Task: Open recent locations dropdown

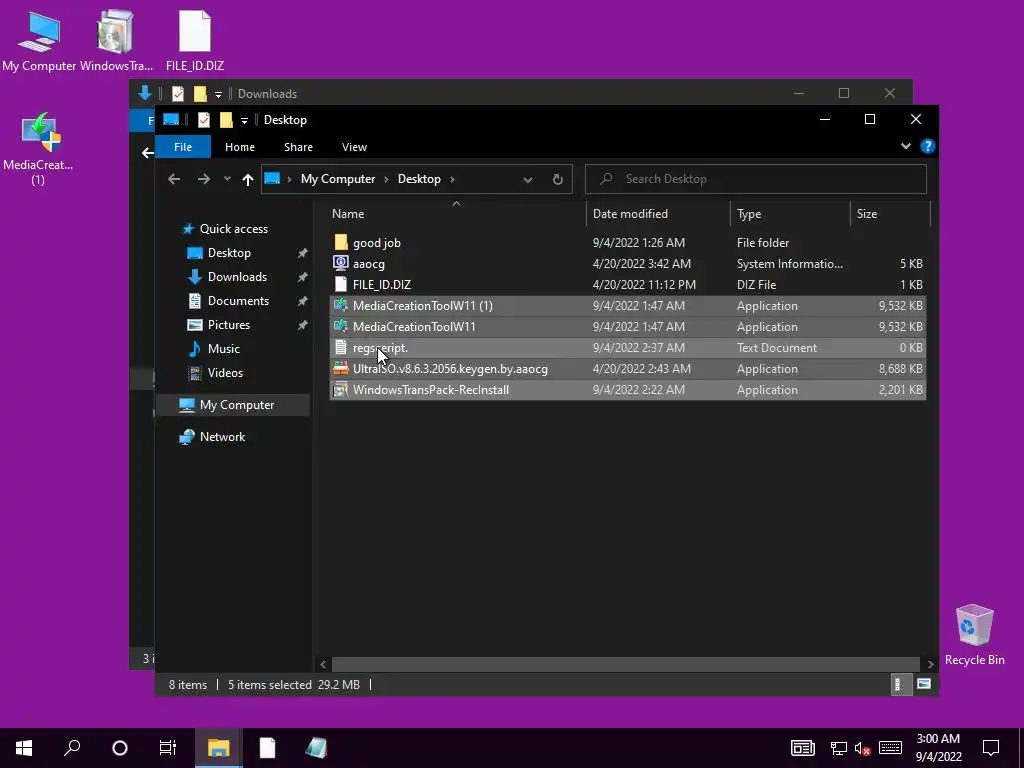Action: point(227,179)
